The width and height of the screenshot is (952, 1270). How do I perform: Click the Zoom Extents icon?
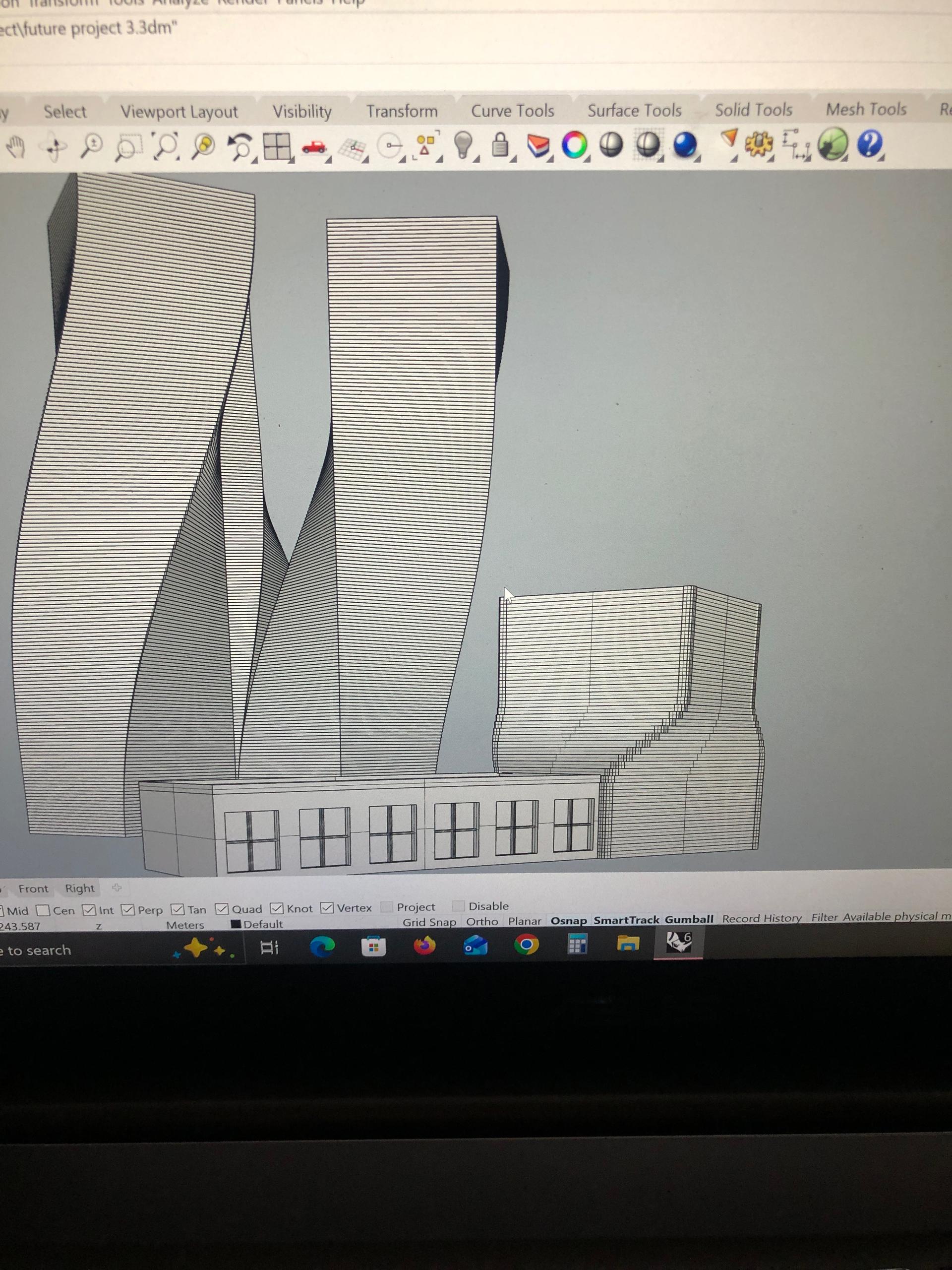point(166,146)
